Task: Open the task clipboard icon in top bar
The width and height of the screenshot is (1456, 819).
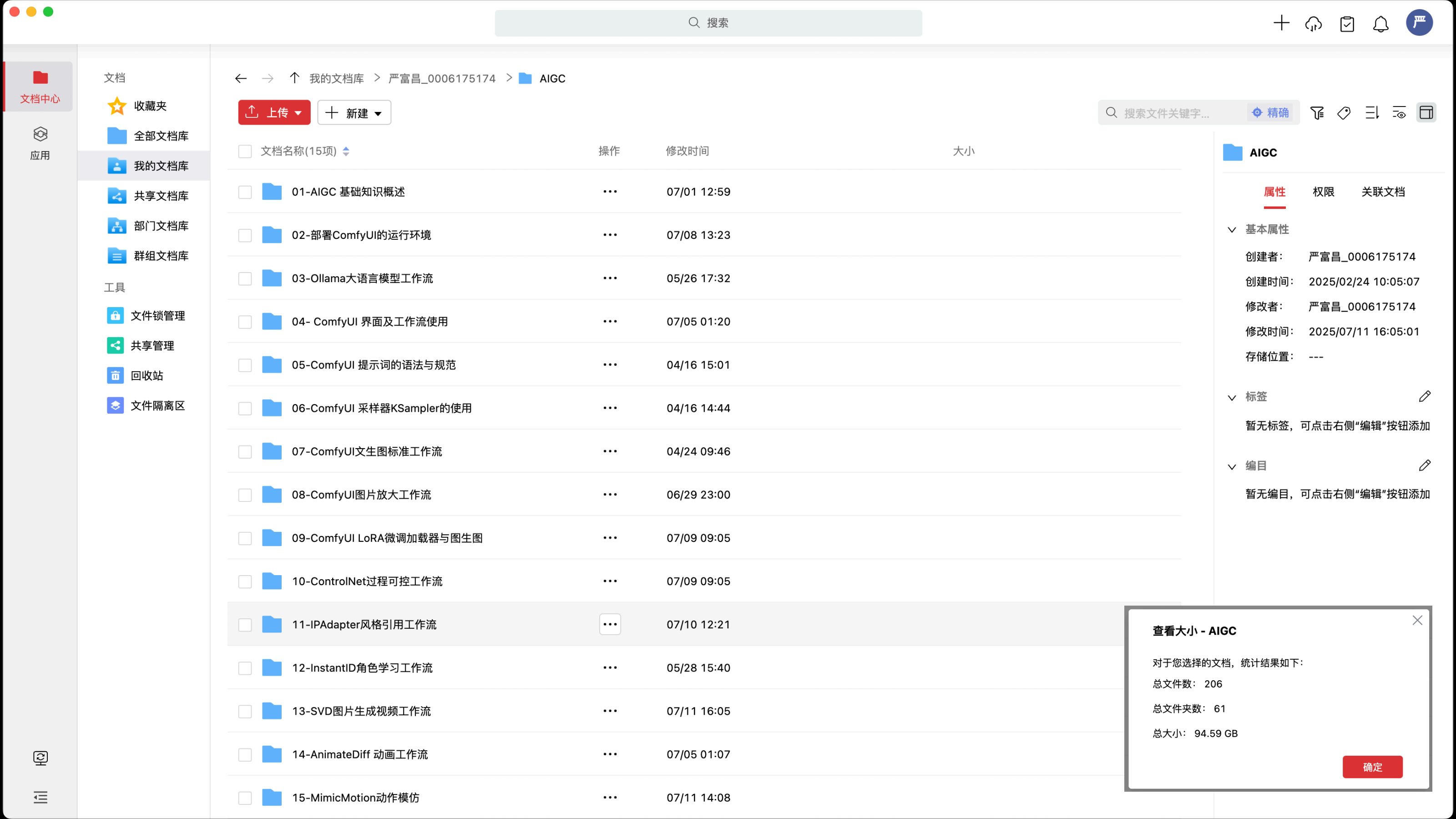Action: (x=1347, y=23)
